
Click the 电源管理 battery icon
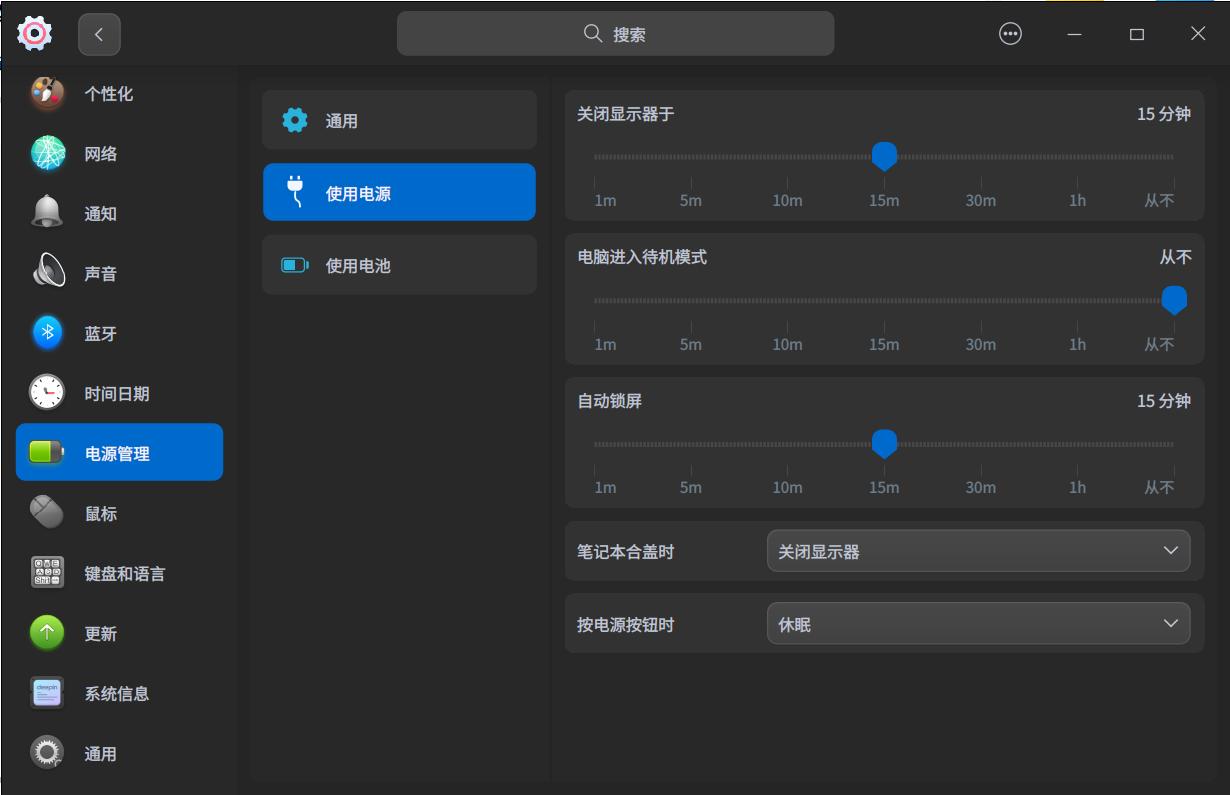tap(47, 453)
